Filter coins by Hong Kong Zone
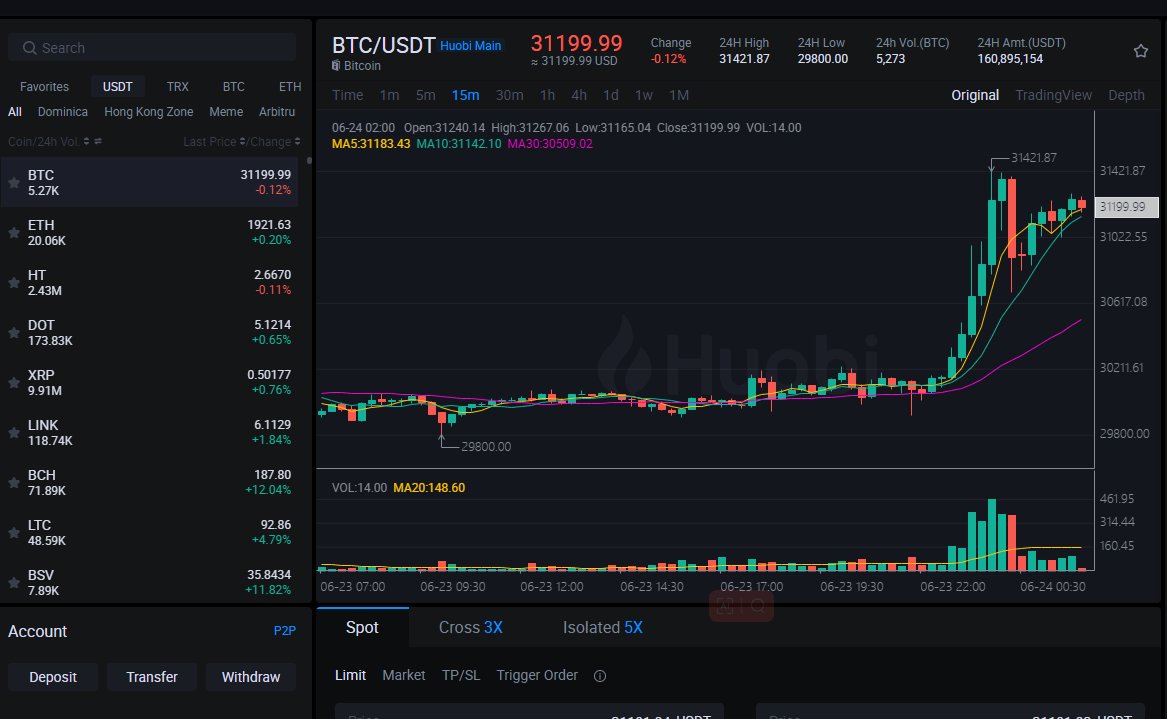The width and height of the screenshot is (1167, 719). tap(149, 112)
